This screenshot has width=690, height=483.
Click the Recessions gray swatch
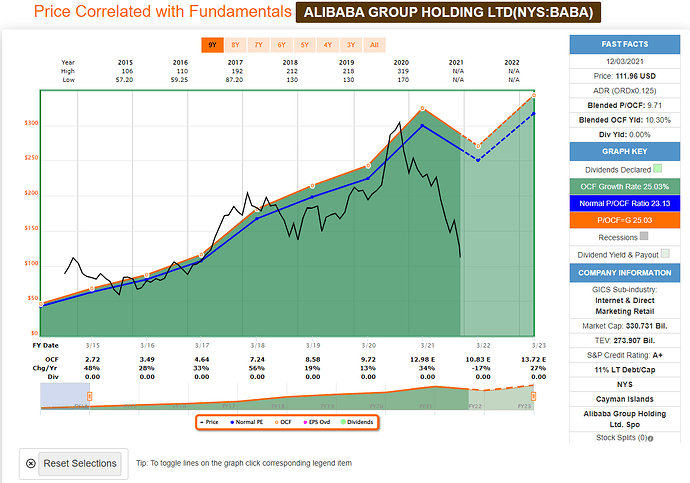tap(644, 236)
